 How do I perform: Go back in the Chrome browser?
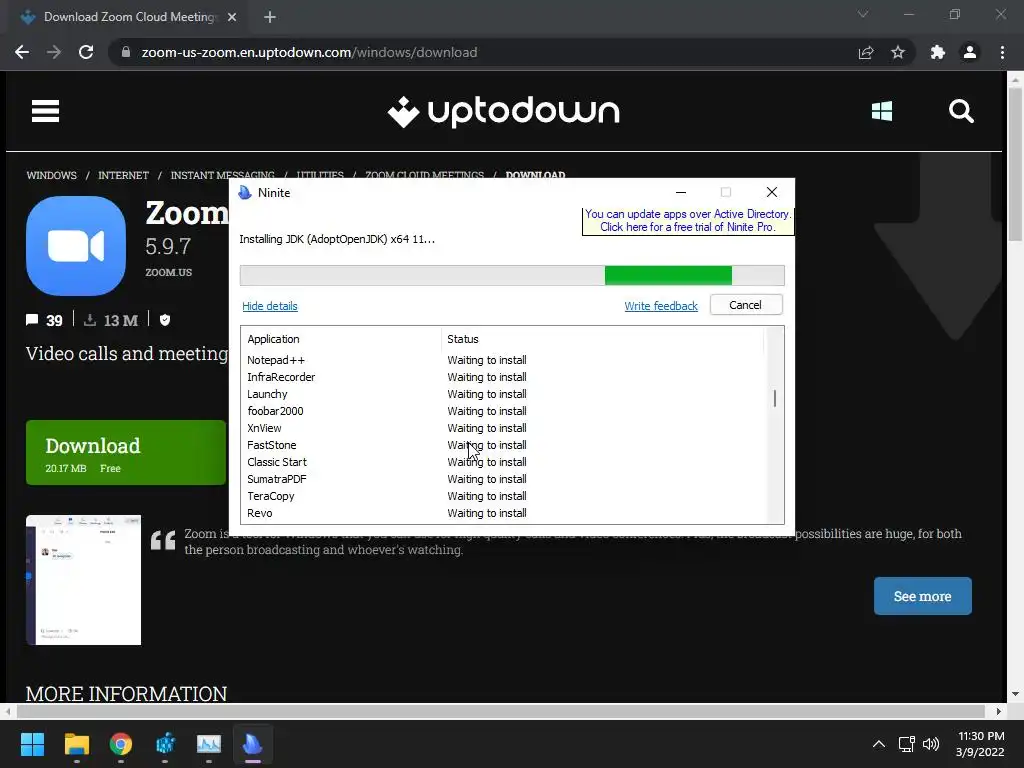coord(22,52)
